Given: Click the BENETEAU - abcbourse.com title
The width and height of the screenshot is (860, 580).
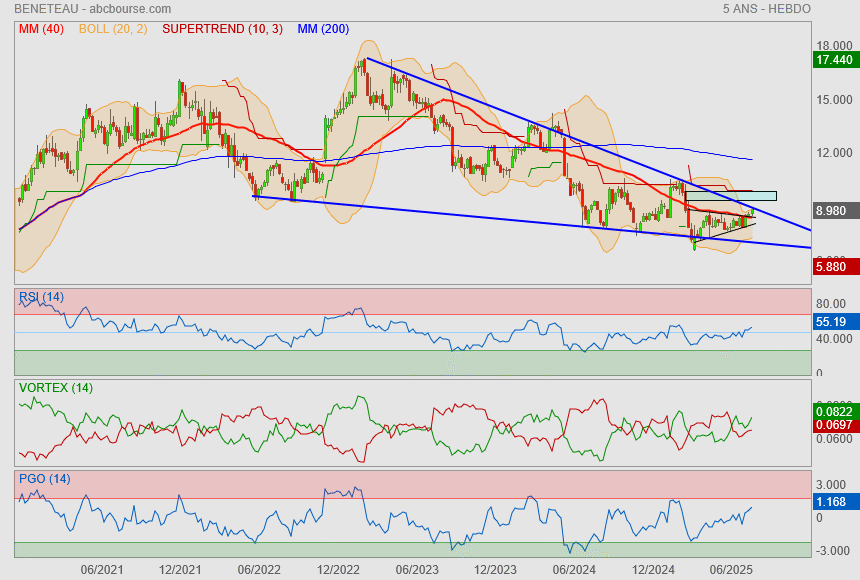Looking at the screenshot, I should (x=92, y=9).
